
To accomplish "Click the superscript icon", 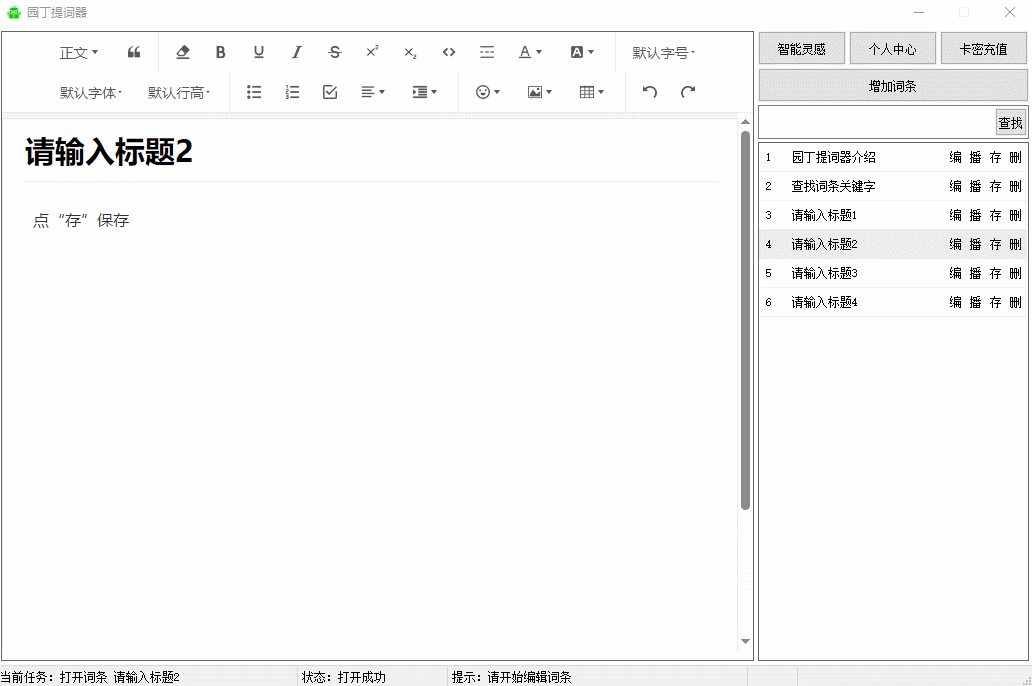I will [x=372, y=53].
